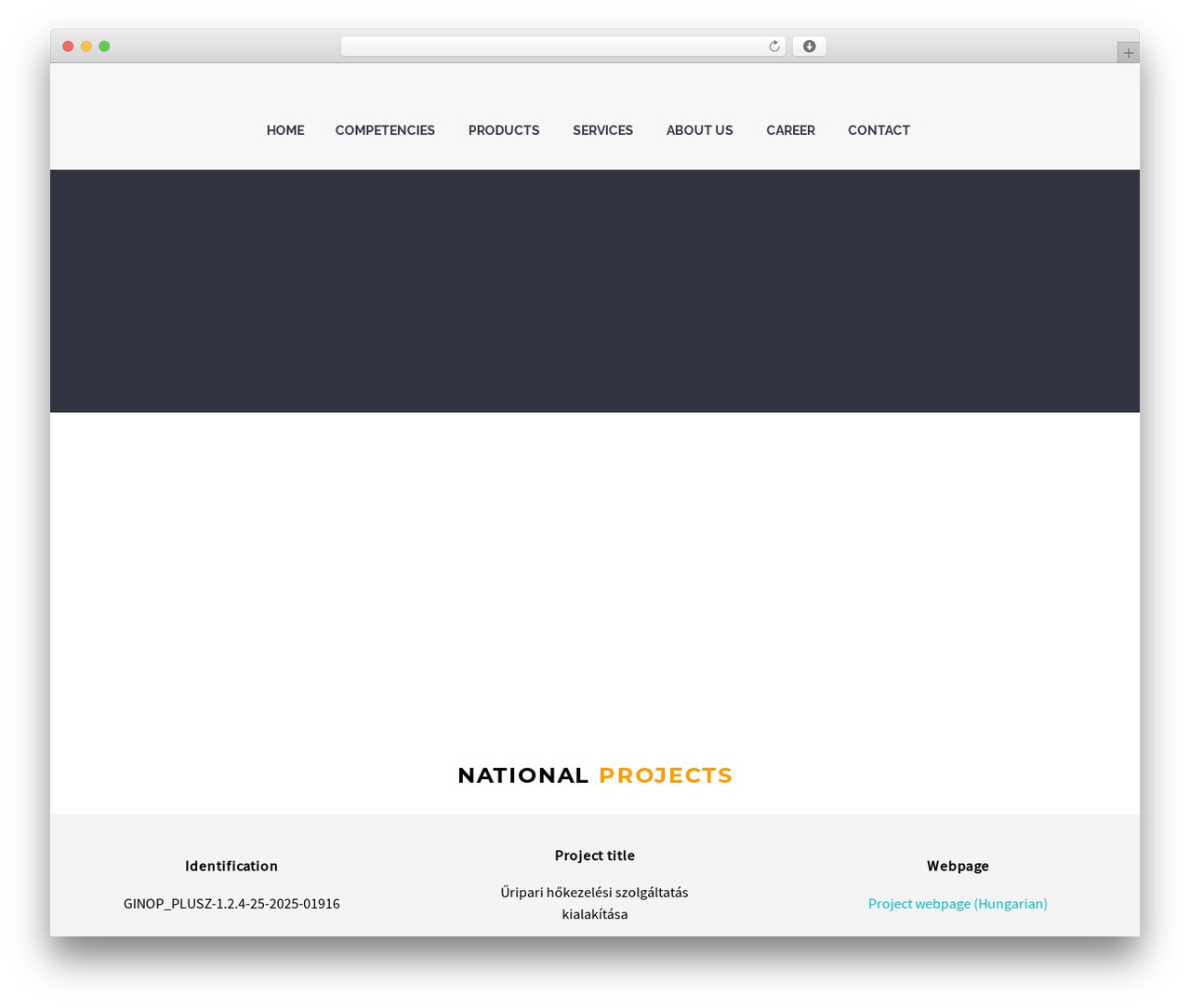
Task: Select the Project title column header
Action: point(595,855)
